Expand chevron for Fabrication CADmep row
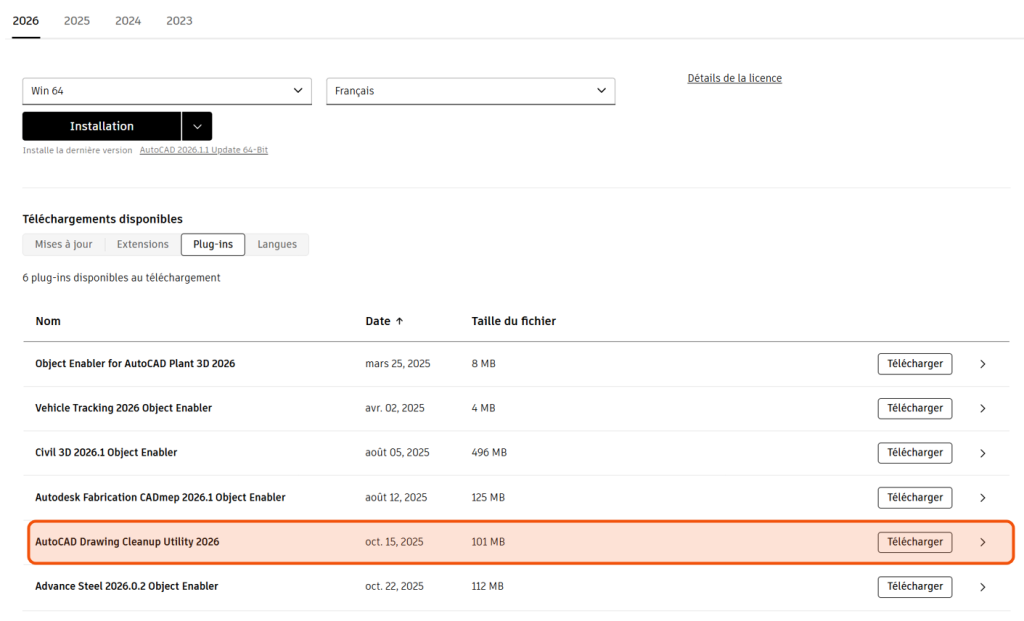The height and width of the screenshot is (621, 1024). [x=982, y=498]
